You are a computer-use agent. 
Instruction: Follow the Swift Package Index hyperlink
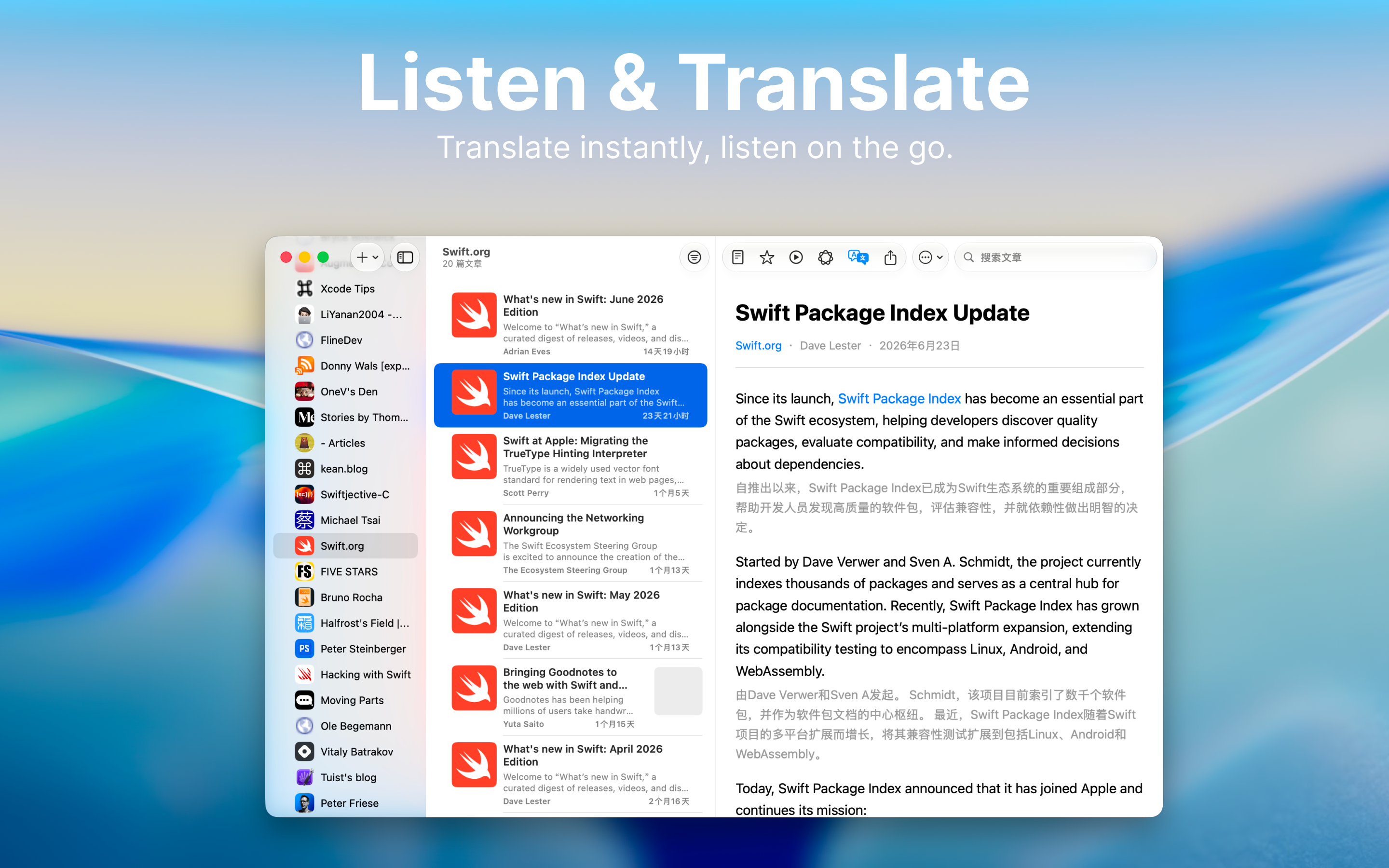tap(899, 398)
